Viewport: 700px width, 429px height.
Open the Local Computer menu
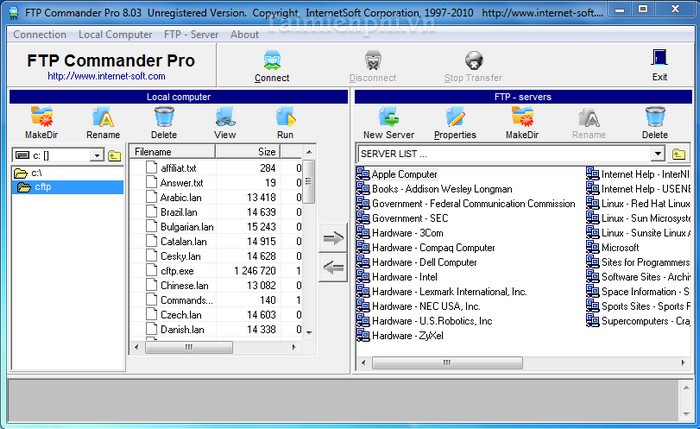pyautogui.click(x=115, y=34)
